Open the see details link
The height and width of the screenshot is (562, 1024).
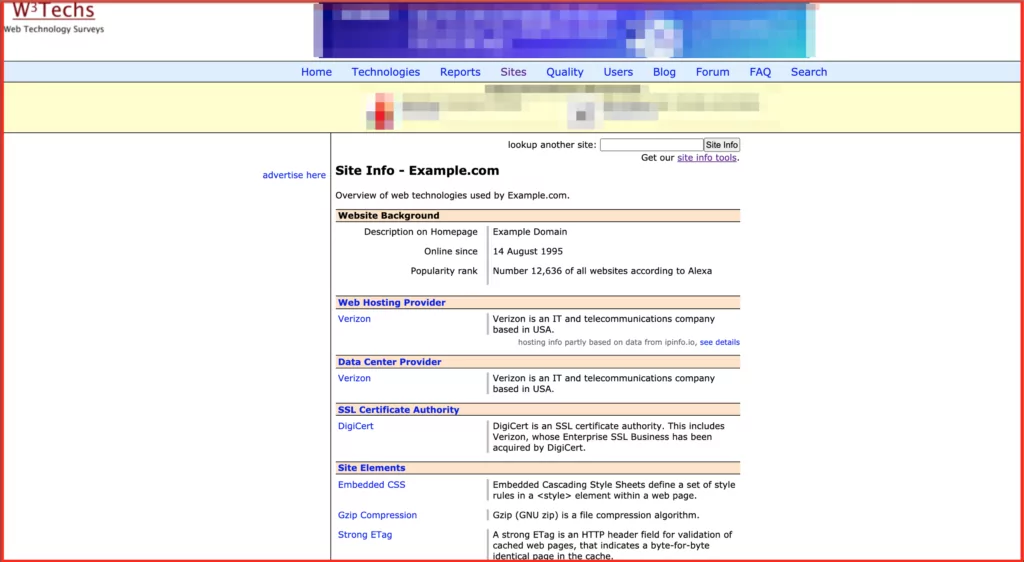click(720, 342)
